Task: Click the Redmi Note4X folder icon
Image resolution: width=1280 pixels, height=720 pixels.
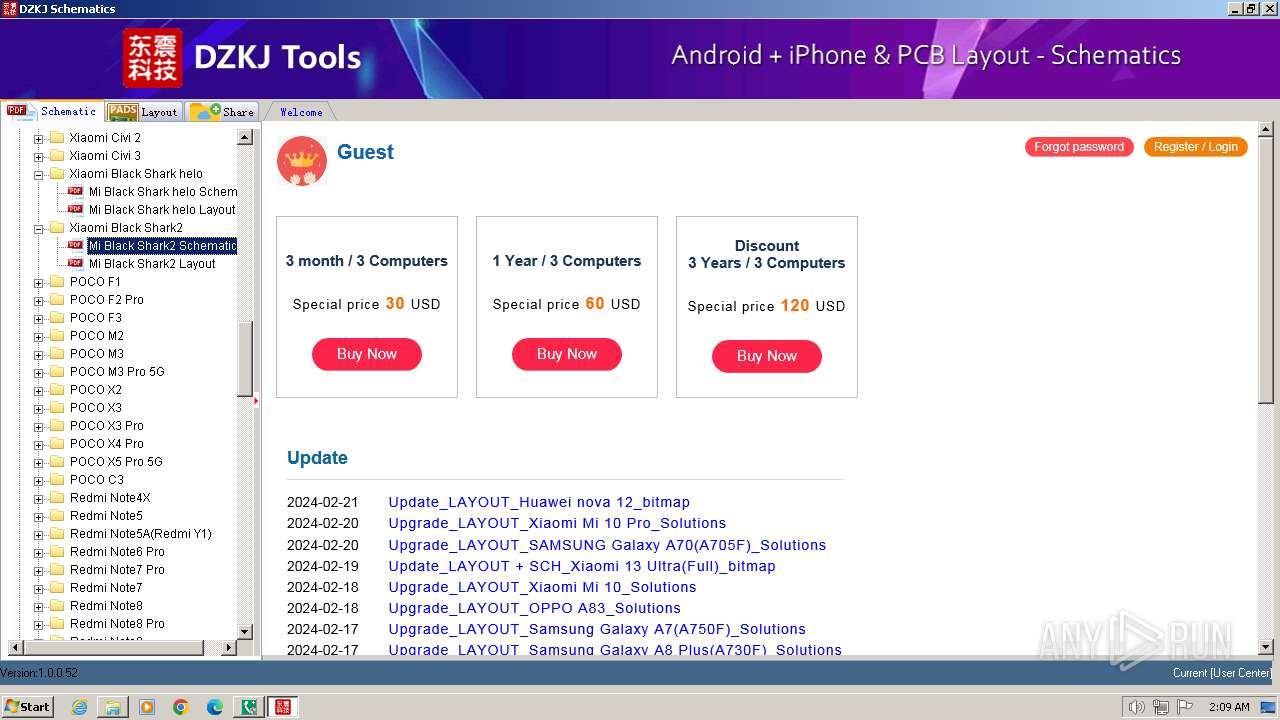Action: click(57, 497)
